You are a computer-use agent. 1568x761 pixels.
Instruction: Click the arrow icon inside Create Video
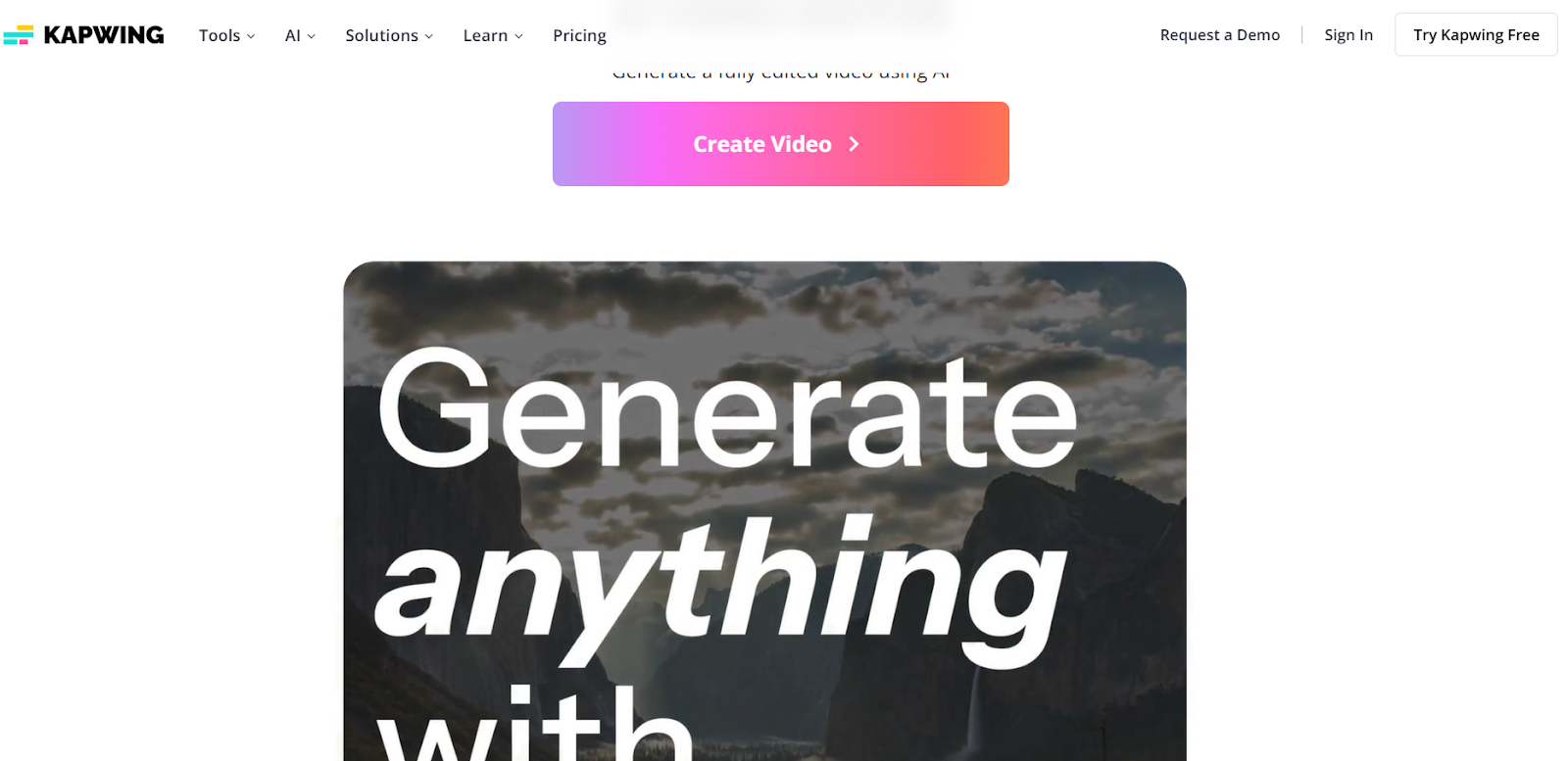854,144
